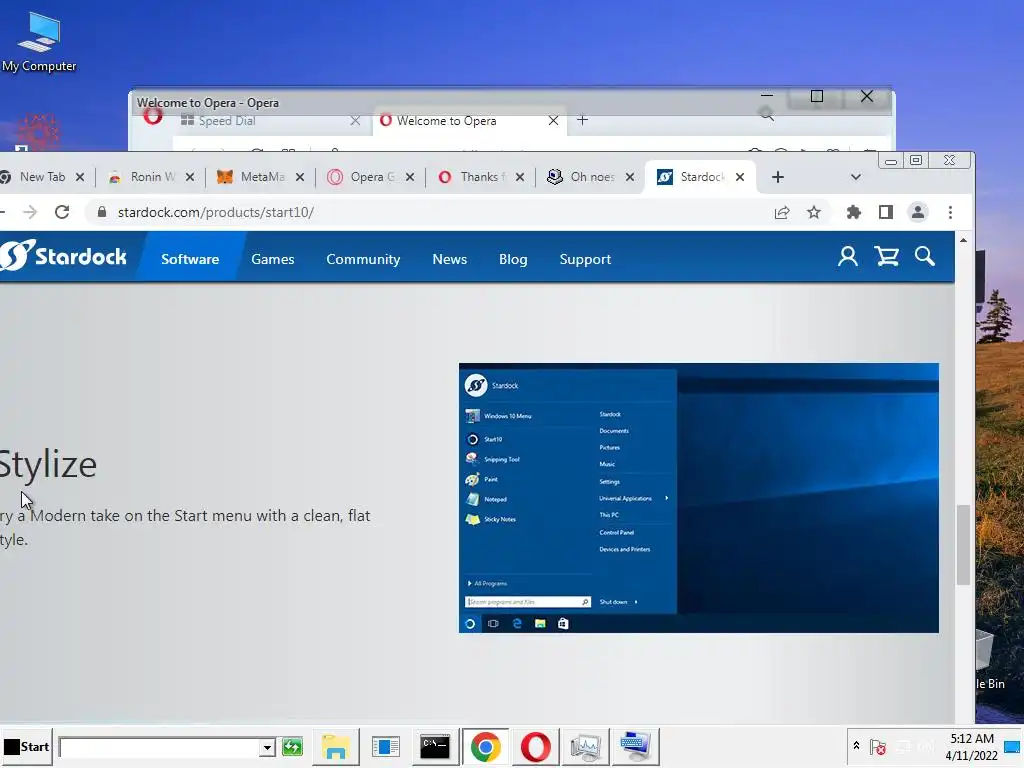The image size is (1024, 768).
Task: Click the task manager monitor taskbar icon
Action: pyautogui.click(x=585, y=746)
